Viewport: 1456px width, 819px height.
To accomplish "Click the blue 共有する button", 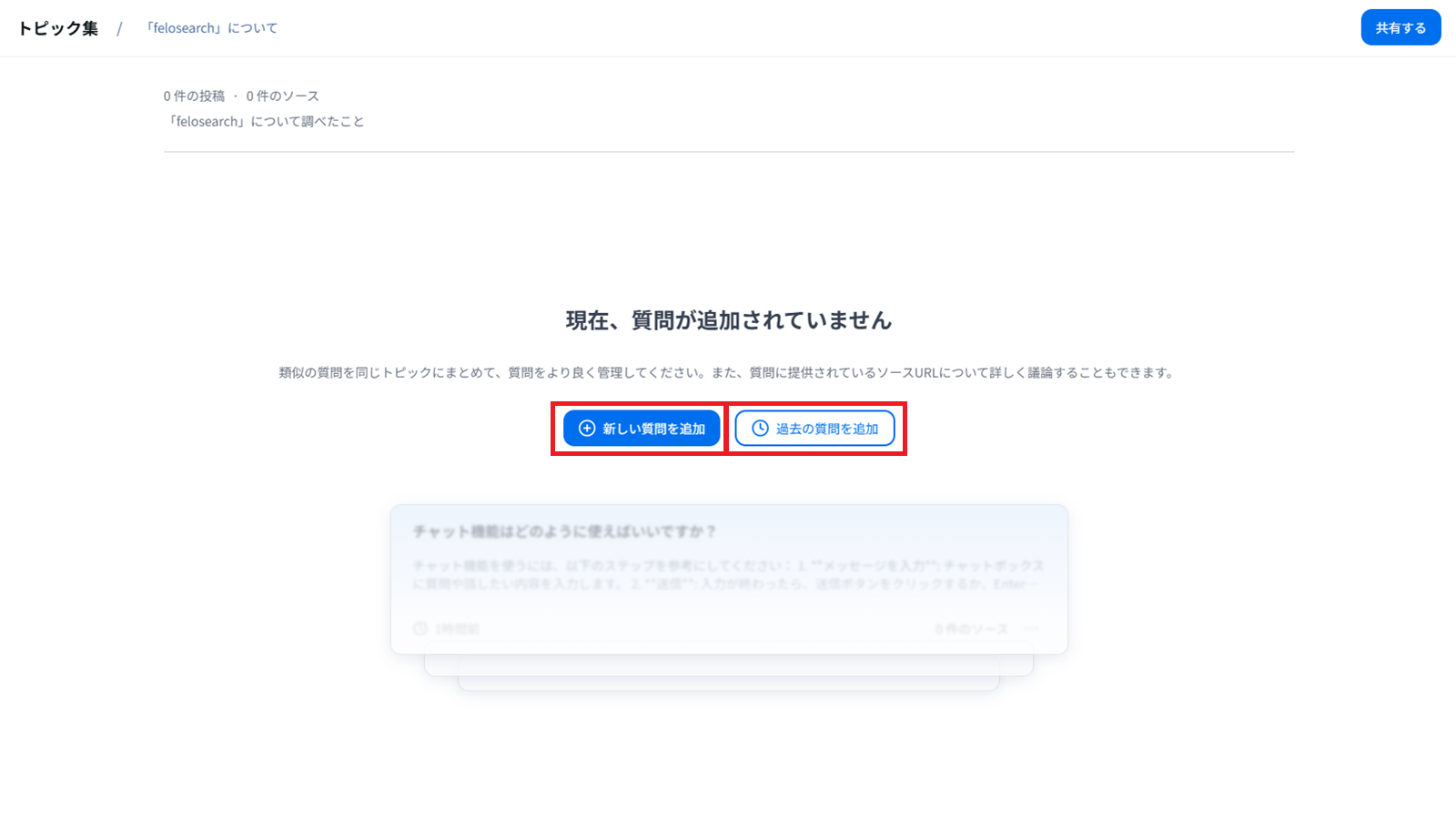I will (x=1400, y=27).
